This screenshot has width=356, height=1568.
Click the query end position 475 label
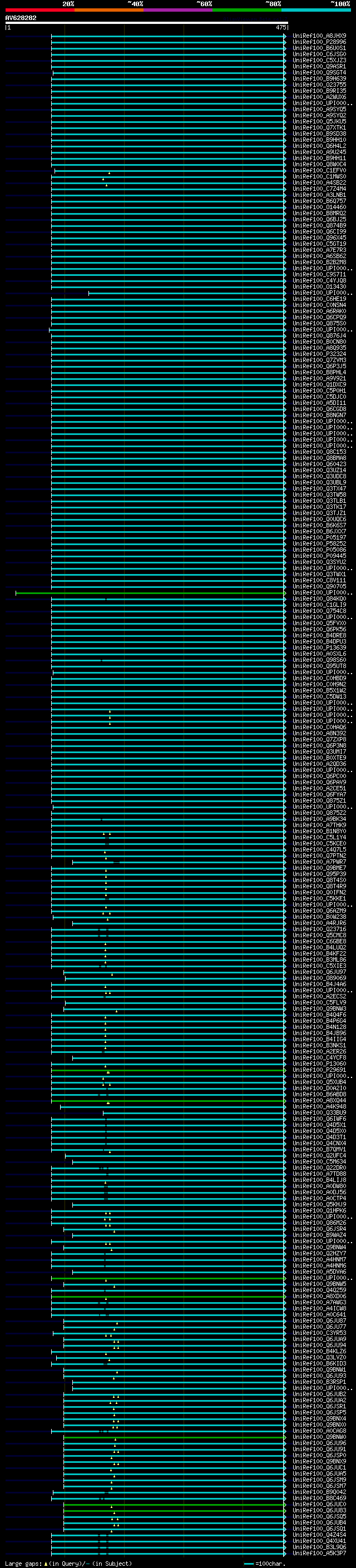280,27
